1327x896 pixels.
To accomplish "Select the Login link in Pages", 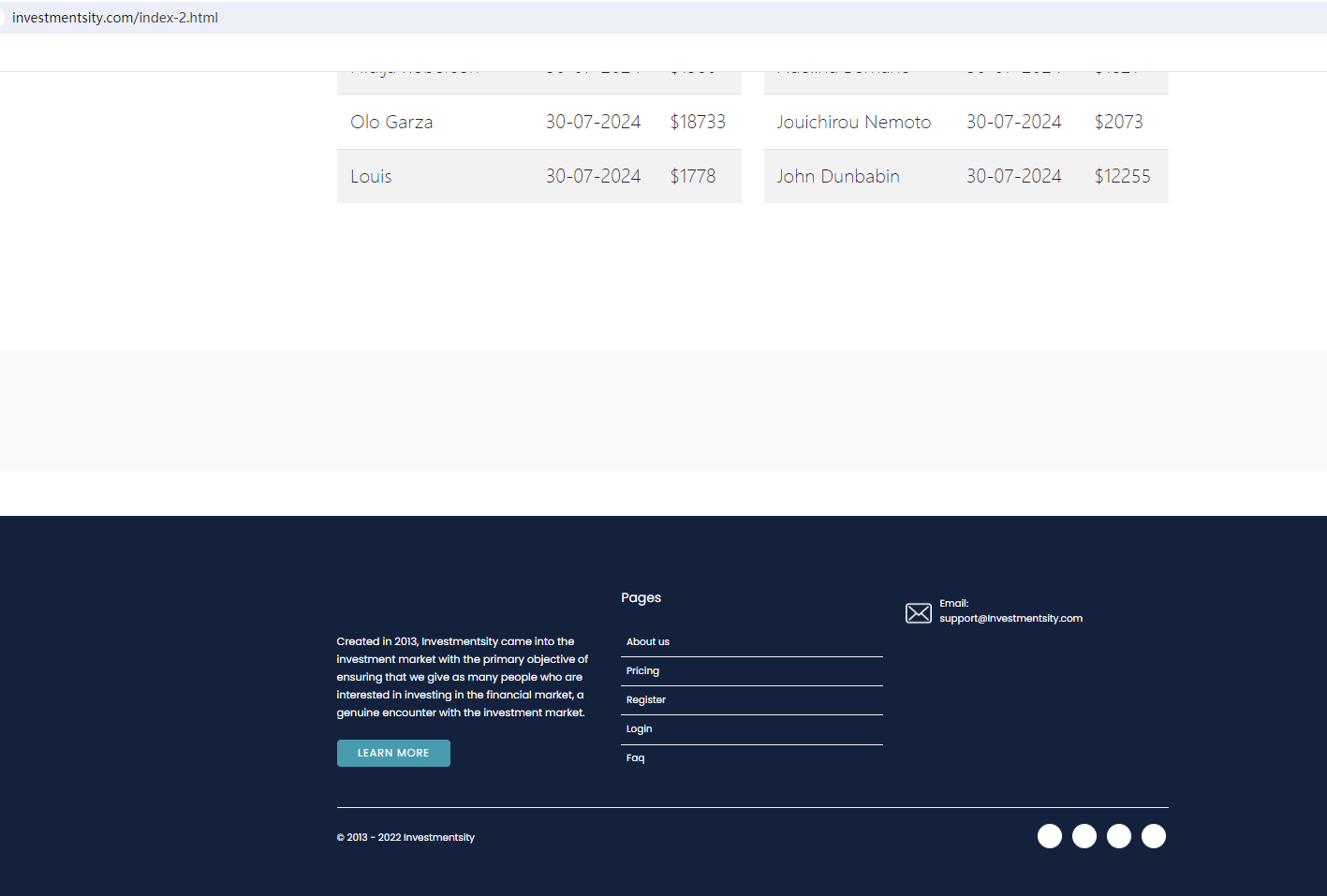I will click(x=639, y=728).
